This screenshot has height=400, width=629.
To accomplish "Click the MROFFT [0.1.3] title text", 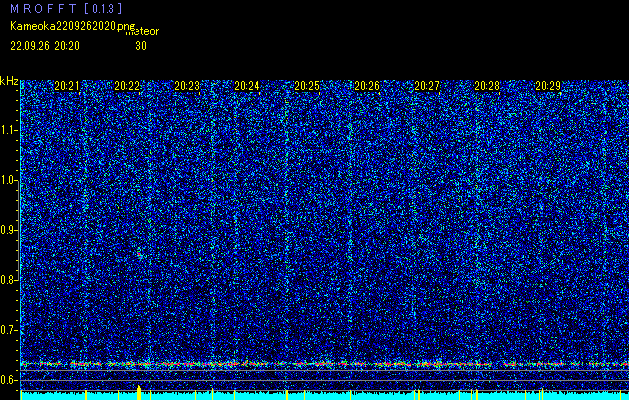I will 66,8.
